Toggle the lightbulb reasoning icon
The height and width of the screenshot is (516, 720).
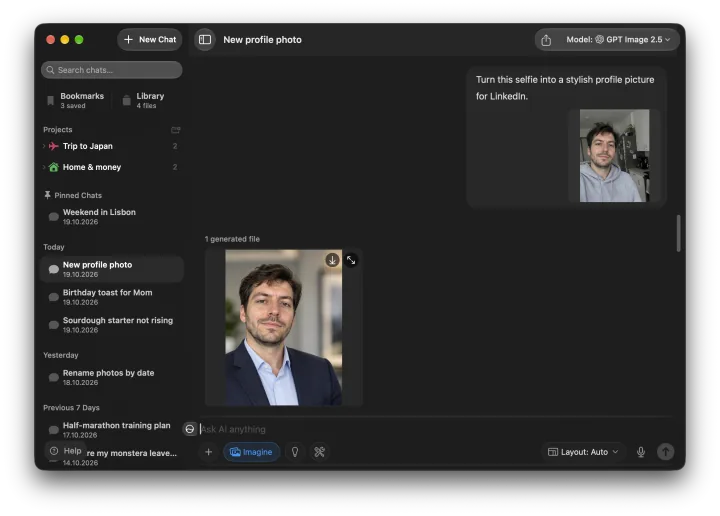(x=295, y=452)
